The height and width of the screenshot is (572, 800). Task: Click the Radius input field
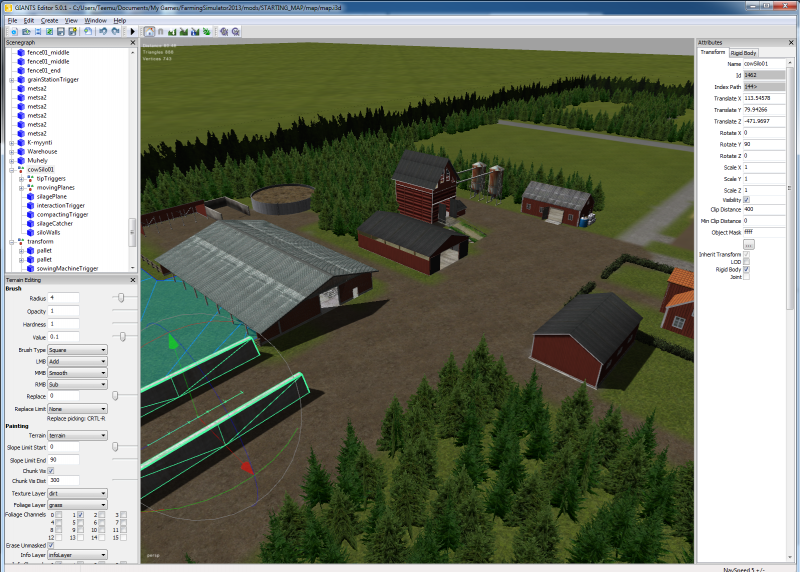click(x=64, y=297)
